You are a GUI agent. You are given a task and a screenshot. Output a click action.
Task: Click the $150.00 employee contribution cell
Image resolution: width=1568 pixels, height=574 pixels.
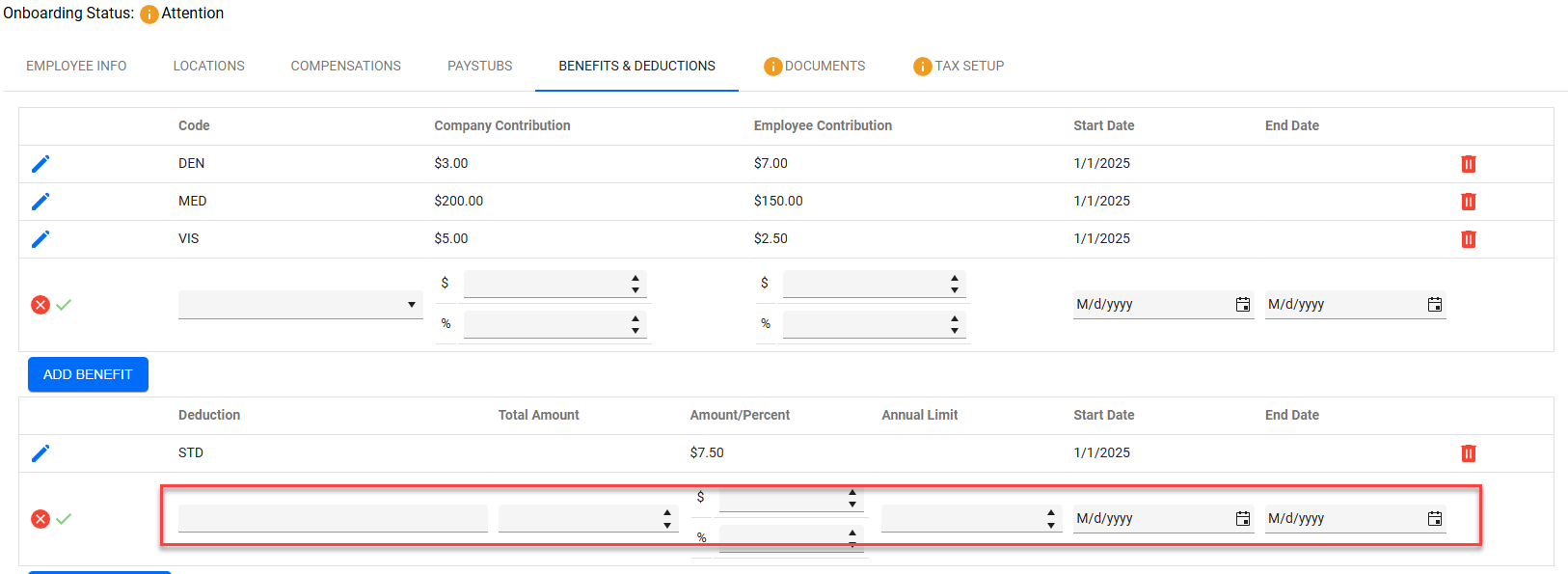[778, 202]
